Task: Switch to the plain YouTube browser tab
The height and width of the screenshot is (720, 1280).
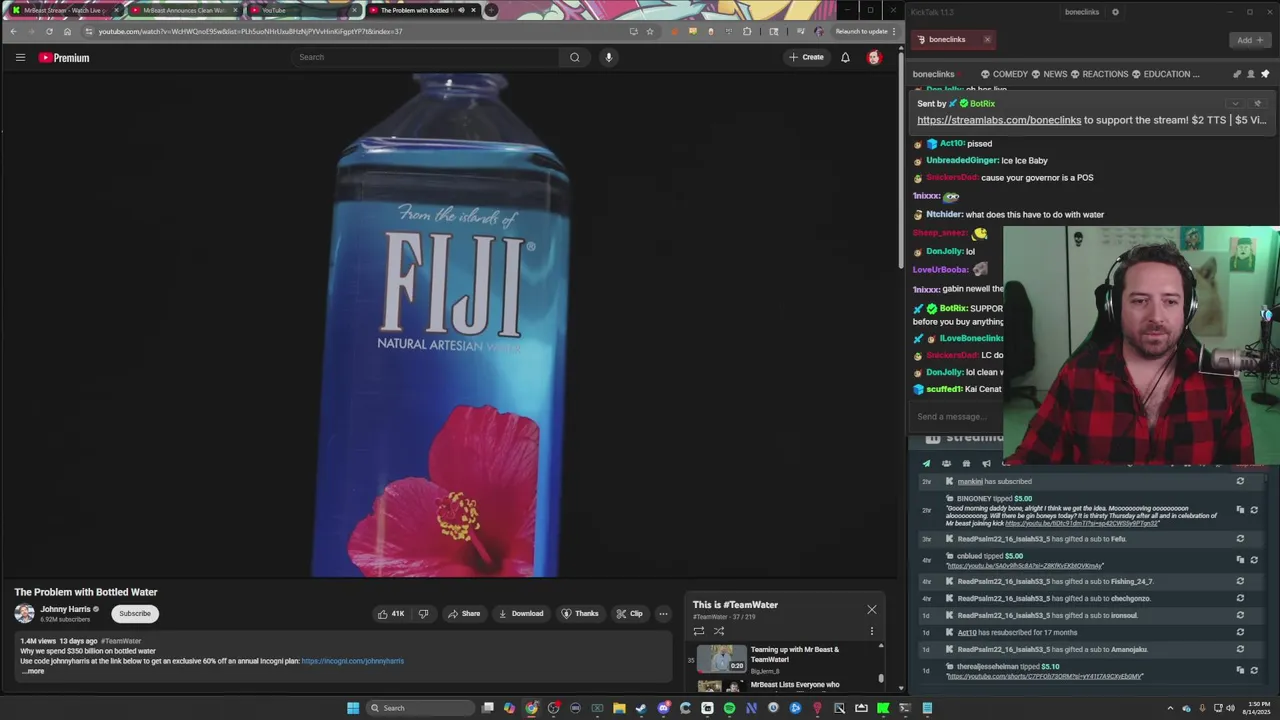Action: (x=303, y=10)
